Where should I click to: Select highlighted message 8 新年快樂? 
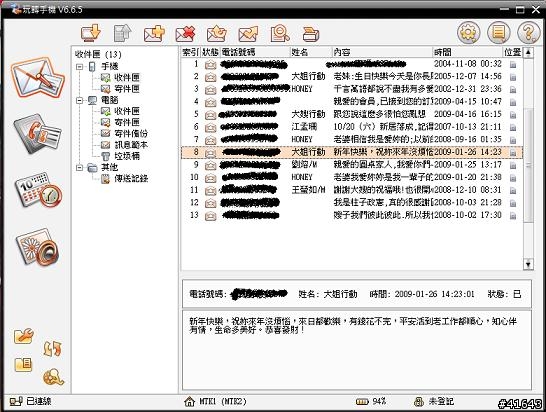click(352, 152)
